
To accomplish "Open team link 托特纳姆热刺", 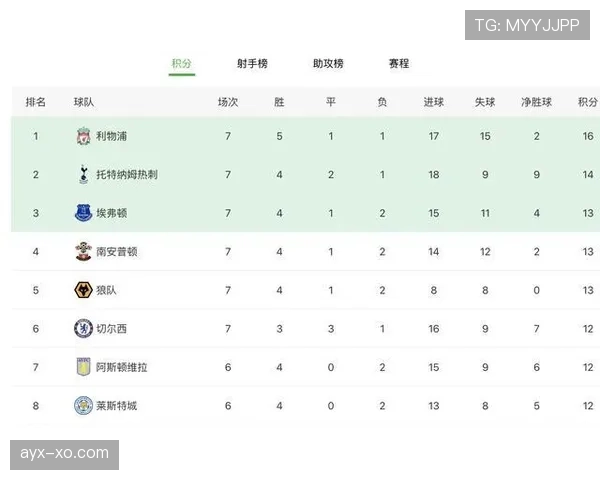I will 127,174.
